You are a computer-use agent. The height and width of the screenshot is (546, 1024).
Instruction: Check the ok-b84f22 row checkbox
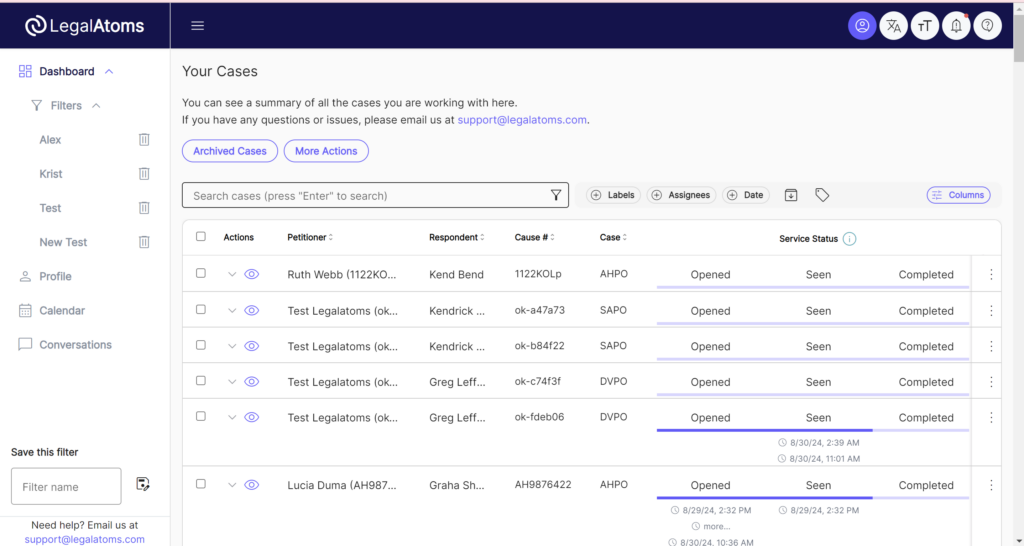pos(200,345)
